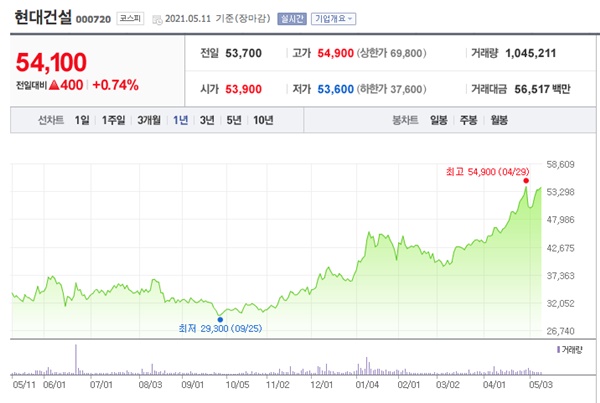
Task: Click the 58,609 price axis label
Action: point(560,165)
